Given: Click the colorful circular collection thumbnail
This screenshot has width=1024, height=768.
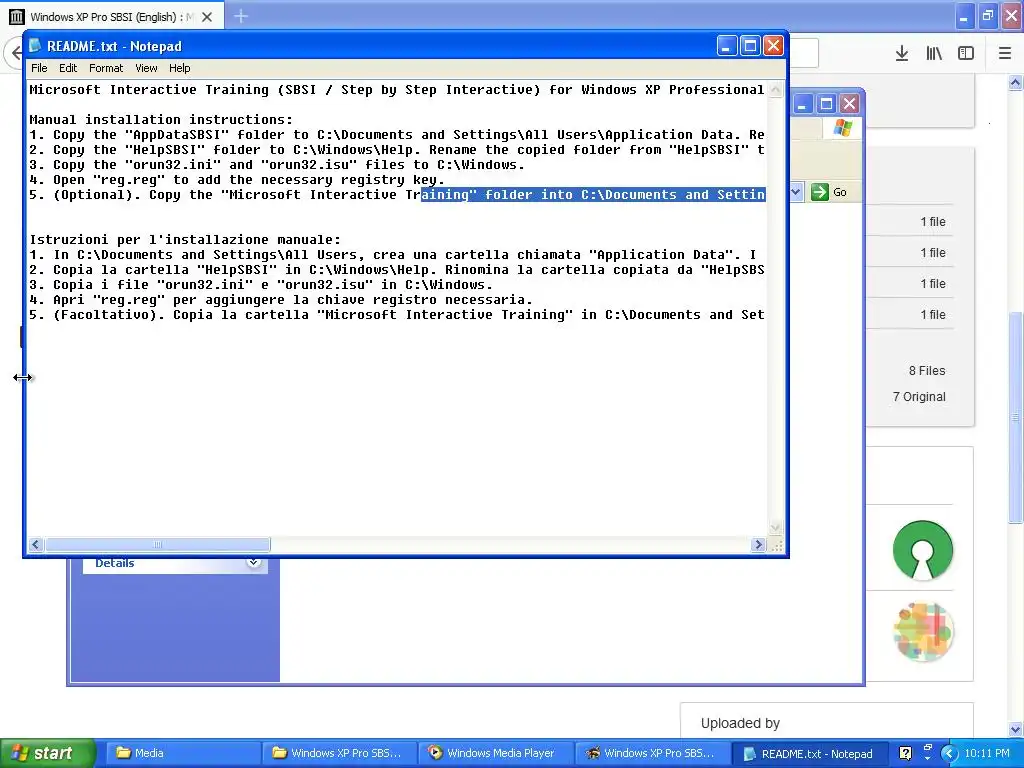Looking at the screenshot, I should tap(923, 632).
